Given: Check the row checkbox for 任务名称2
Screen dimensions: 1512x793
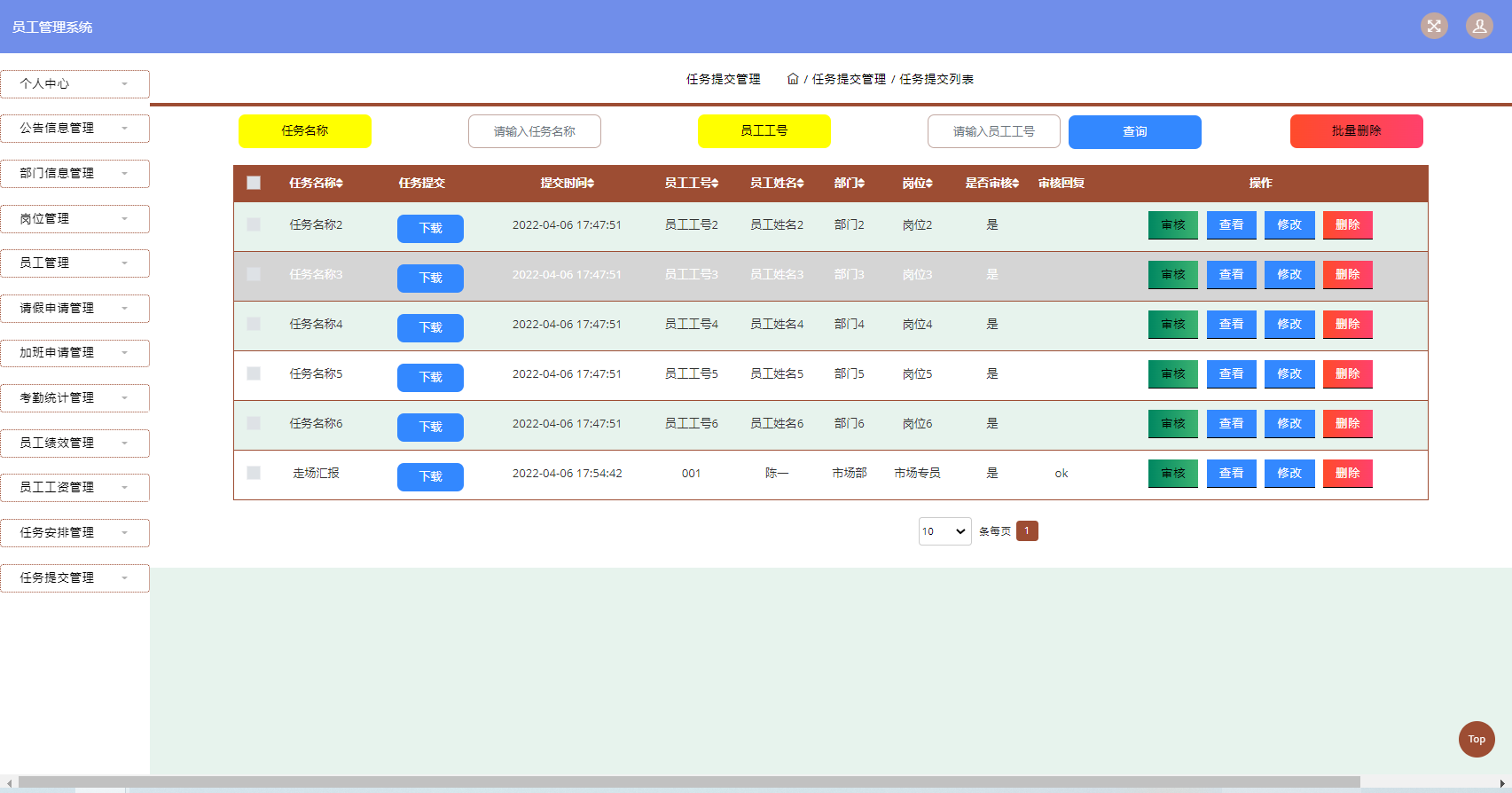Looking at the screenshot, I should [x=254, y=224].
